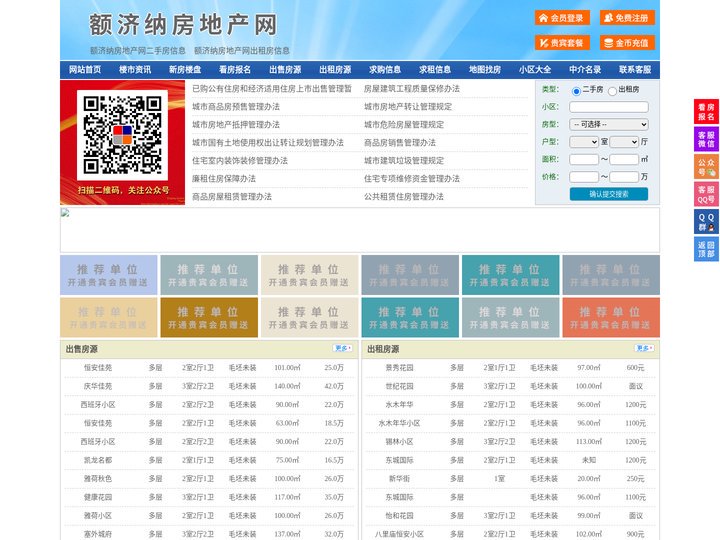Screen dimensions: 720x540
Task: Open 出租房源 navigation menu item
Action: (335, 70)
